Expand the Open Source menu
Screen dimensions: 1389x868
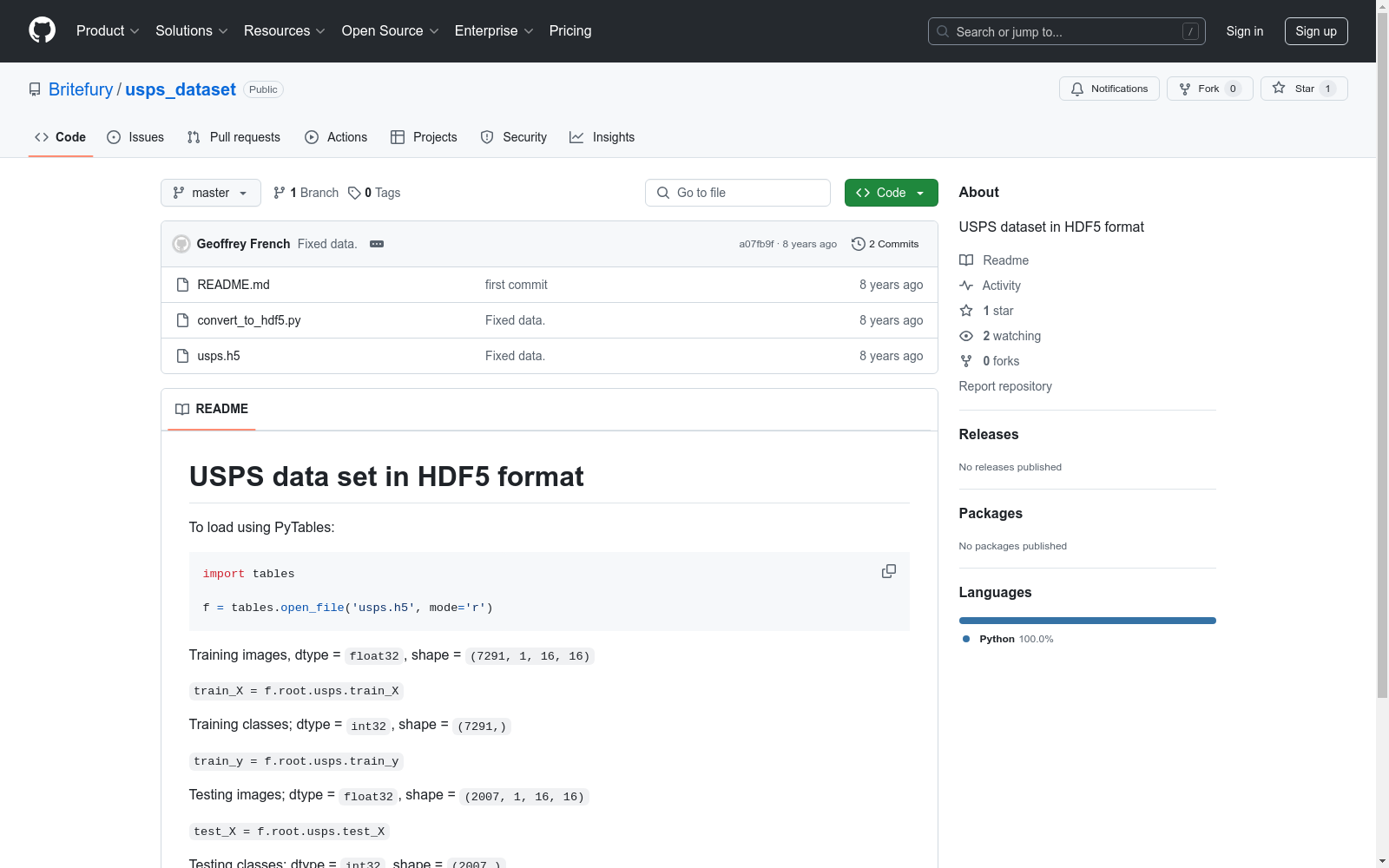pos(391,30)
